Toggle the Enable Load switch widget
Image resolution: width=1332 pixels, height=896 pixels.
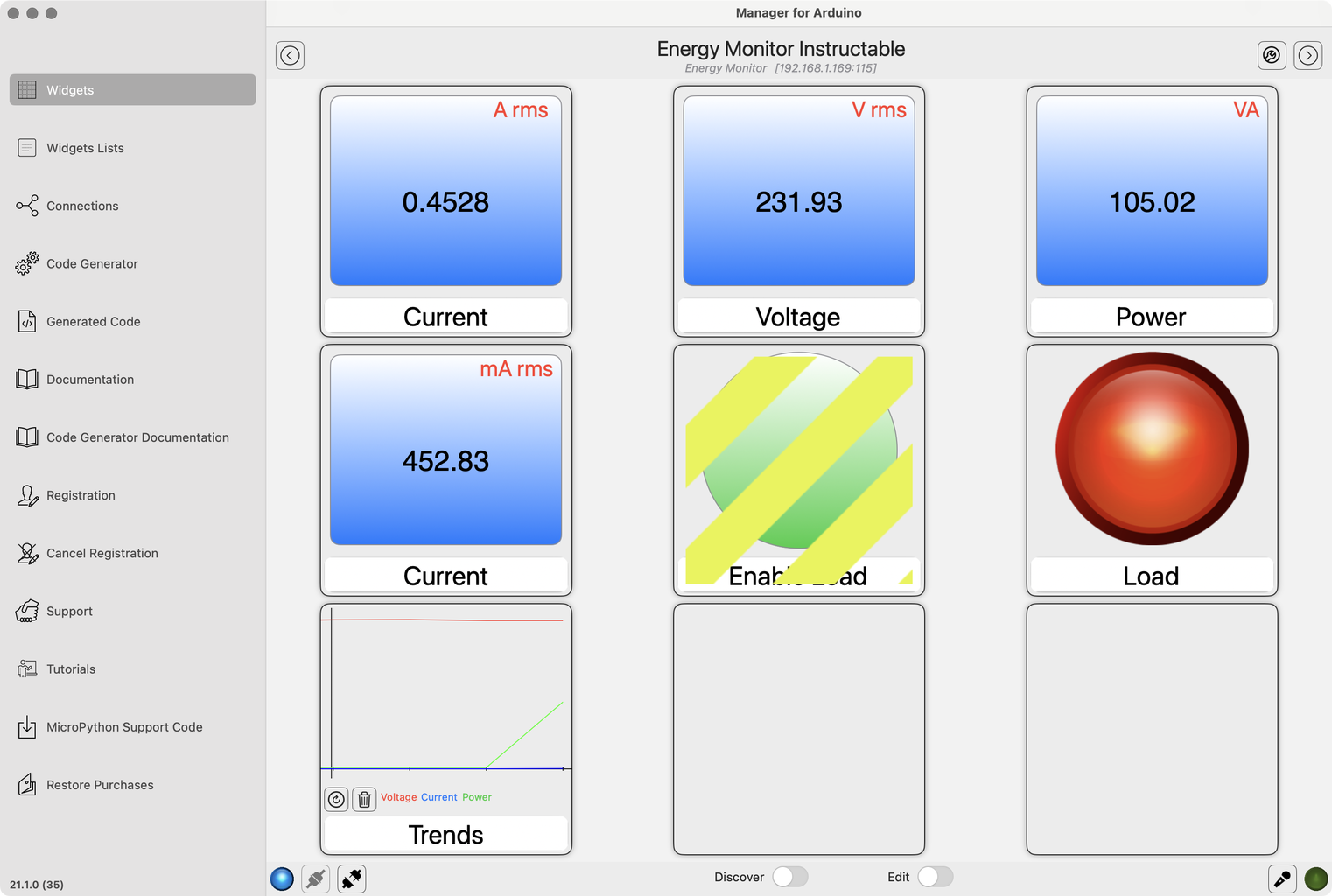tap(798, 451)
